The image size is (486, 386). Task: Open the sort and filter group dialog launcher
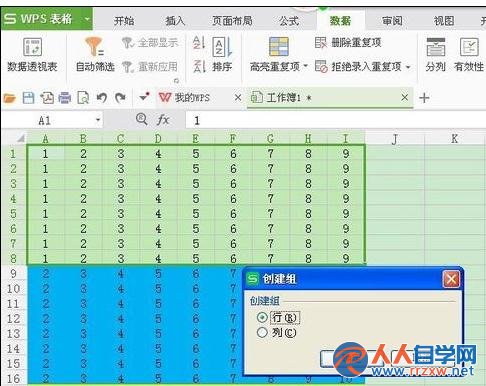(x=176, y=81)
